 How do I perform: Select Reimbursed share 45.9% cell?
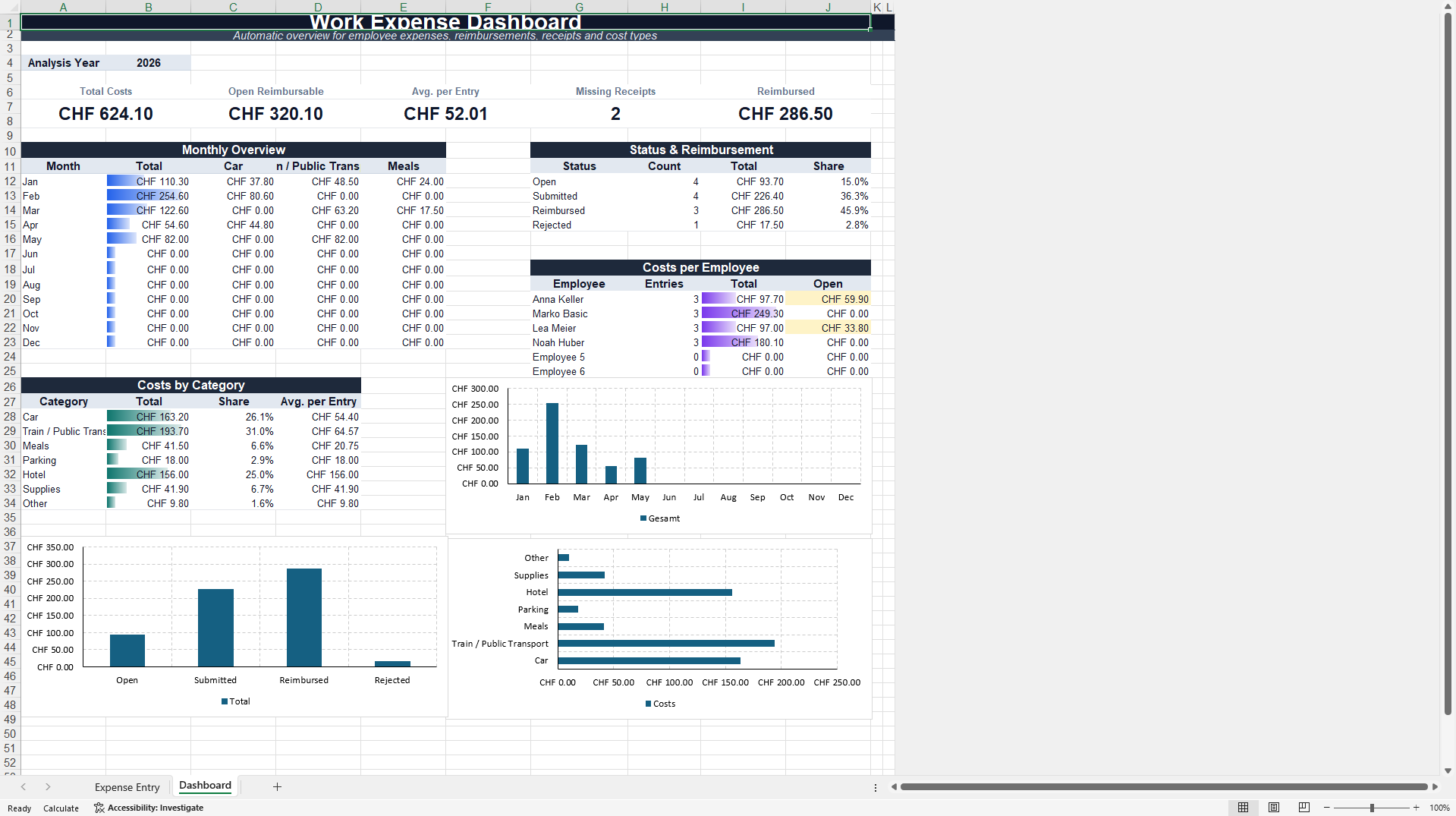[828, 210]
